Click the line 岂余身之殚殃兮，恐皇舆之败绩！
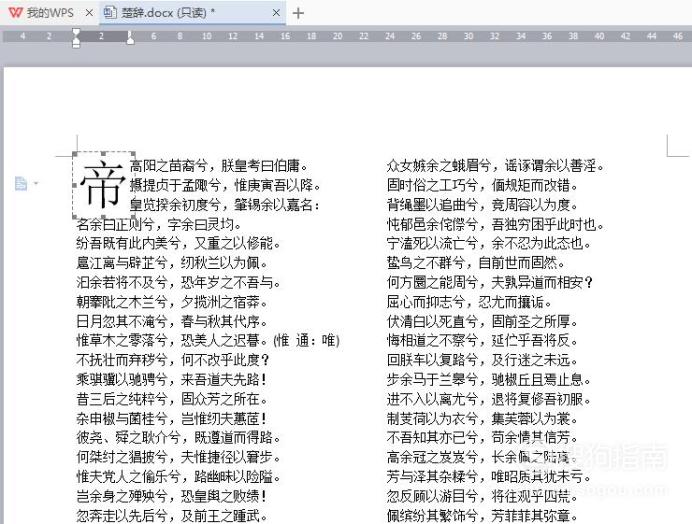Image resolution: width=692 pixels, height=524 pixels. 172,496
